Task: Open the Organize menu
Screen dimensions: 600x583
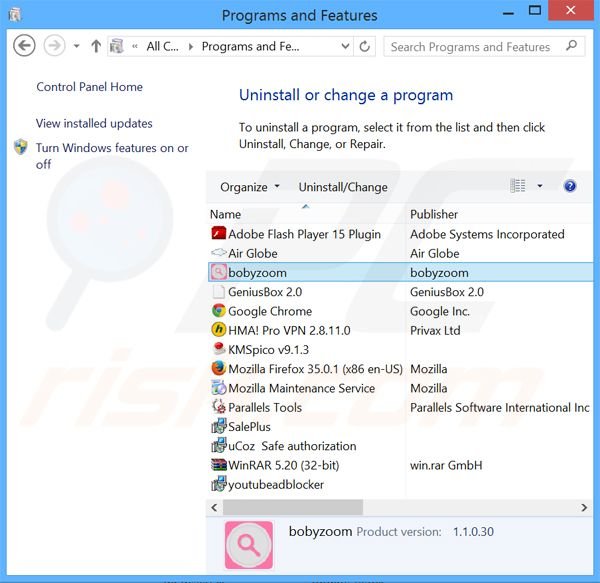Action: [x=249, y=187]
